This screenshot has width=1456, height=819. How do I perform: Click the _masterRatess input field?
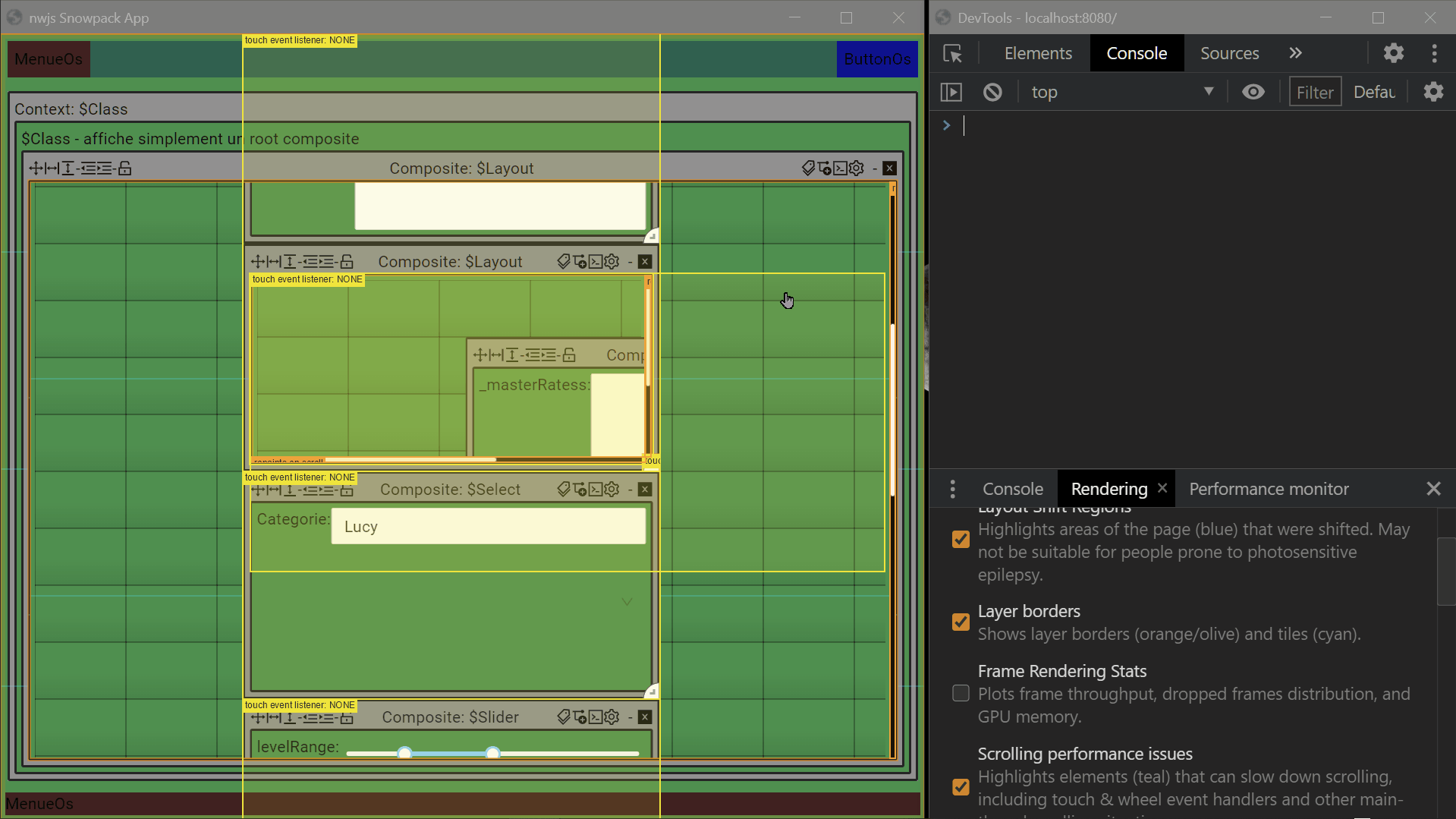(x=618, y=414)
